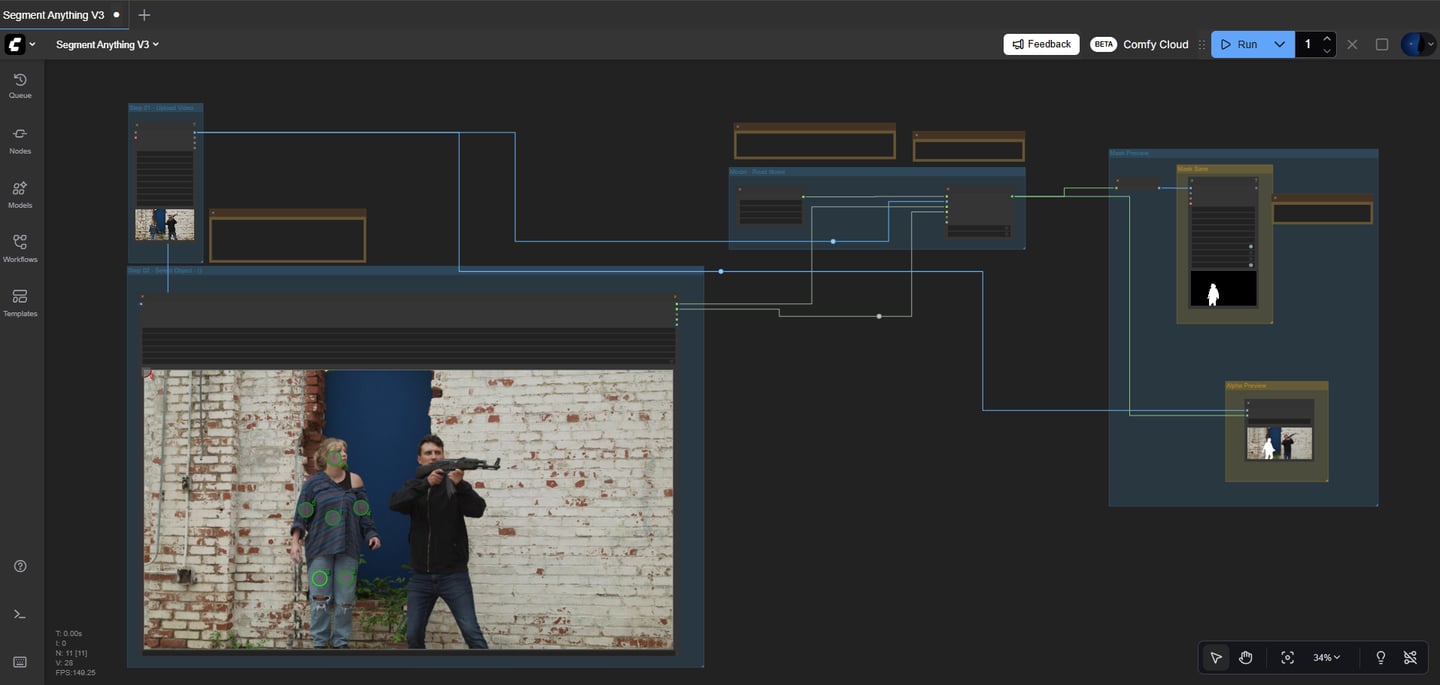This screenshot has height=685, width=1440.
Task: Switch to the hand pan tool
Action: point(1246,657)
